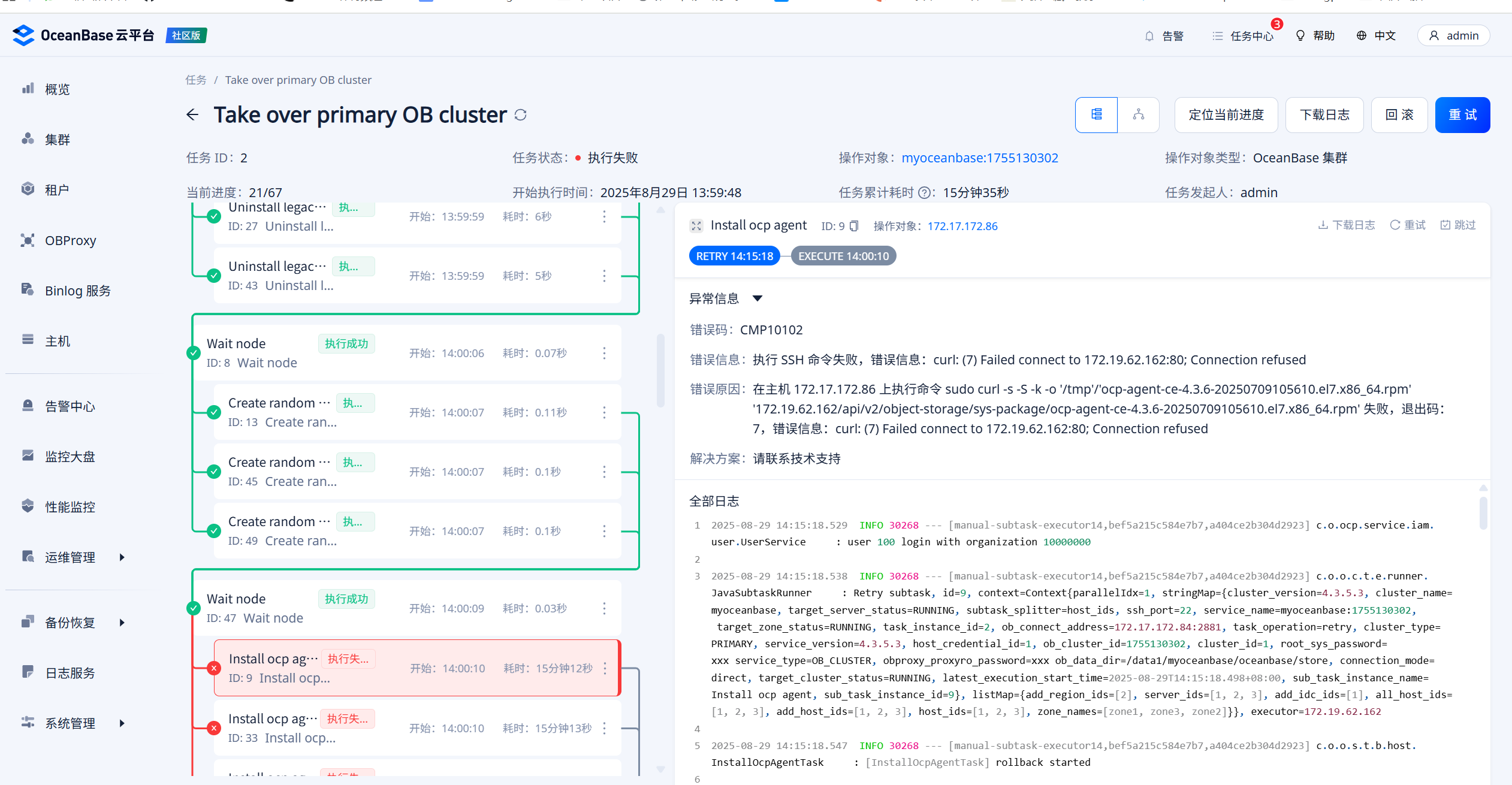1512x785 pixels.
Task: Click the 日志服务 sidebar icon
Action: point(28,672)
